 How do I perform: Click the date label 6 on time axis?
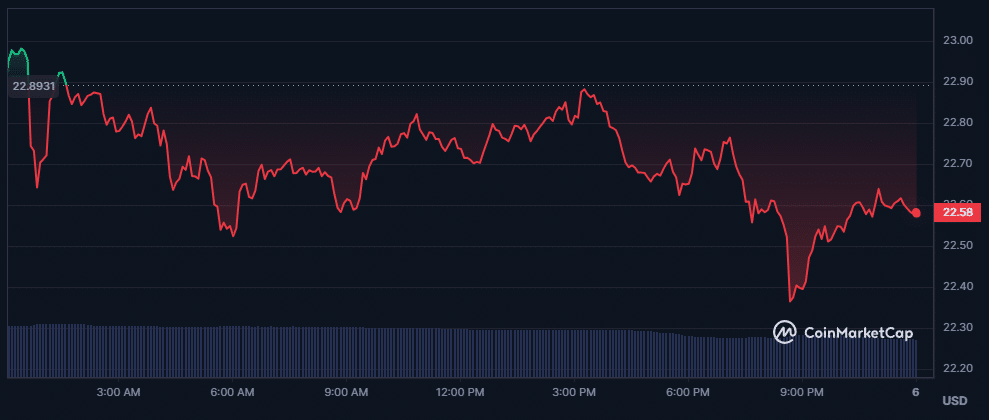[x=915, y=392]
